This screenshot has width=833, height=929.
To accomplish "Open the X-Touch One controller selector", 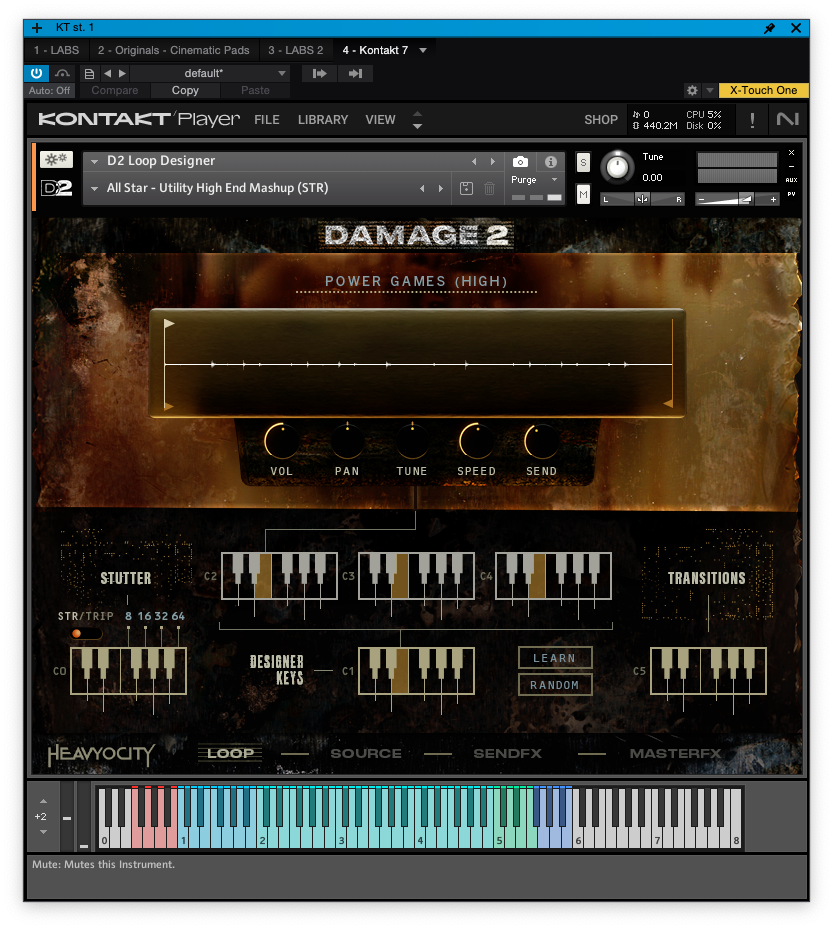I will click(x=763, y=90).
